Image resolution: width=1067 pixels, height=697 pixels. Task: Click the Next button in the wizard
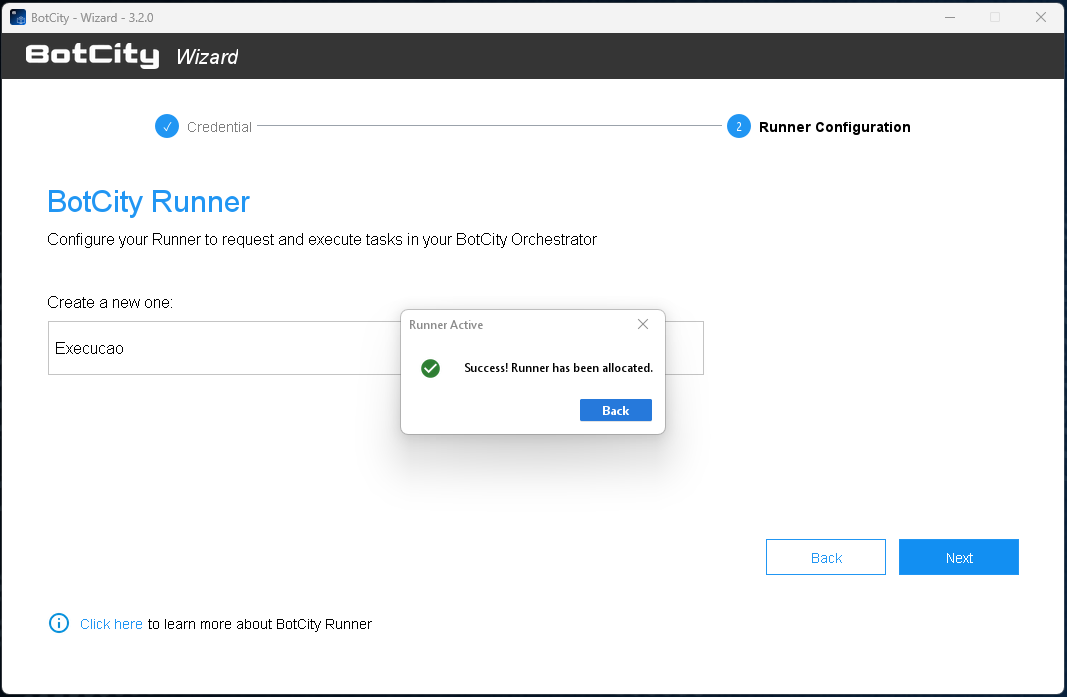[x=958, y=557]
